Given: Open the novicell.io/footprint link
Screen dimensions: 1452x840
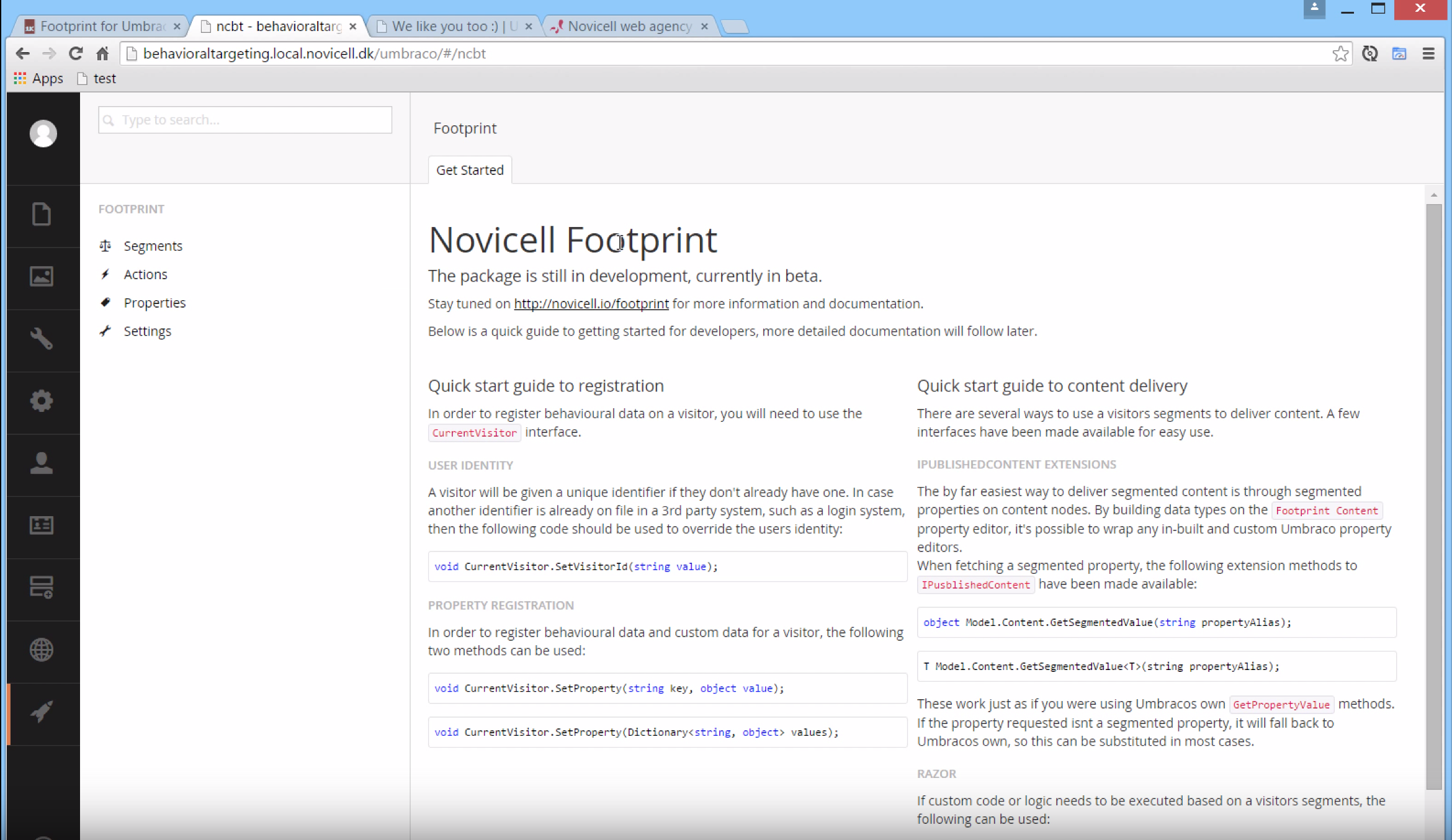Looking at the screenshot, I should point(591,303).
